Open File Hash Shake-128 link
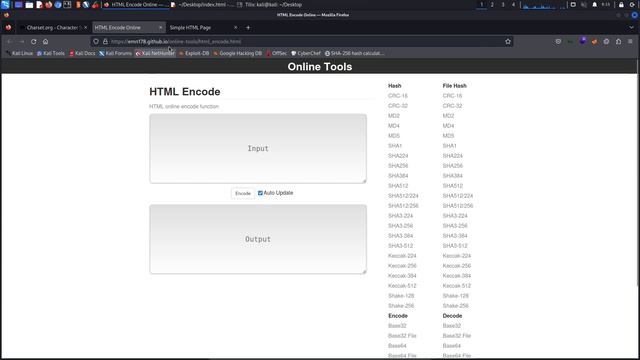Screen dimensions: 640x360 (x=456, y=296)
